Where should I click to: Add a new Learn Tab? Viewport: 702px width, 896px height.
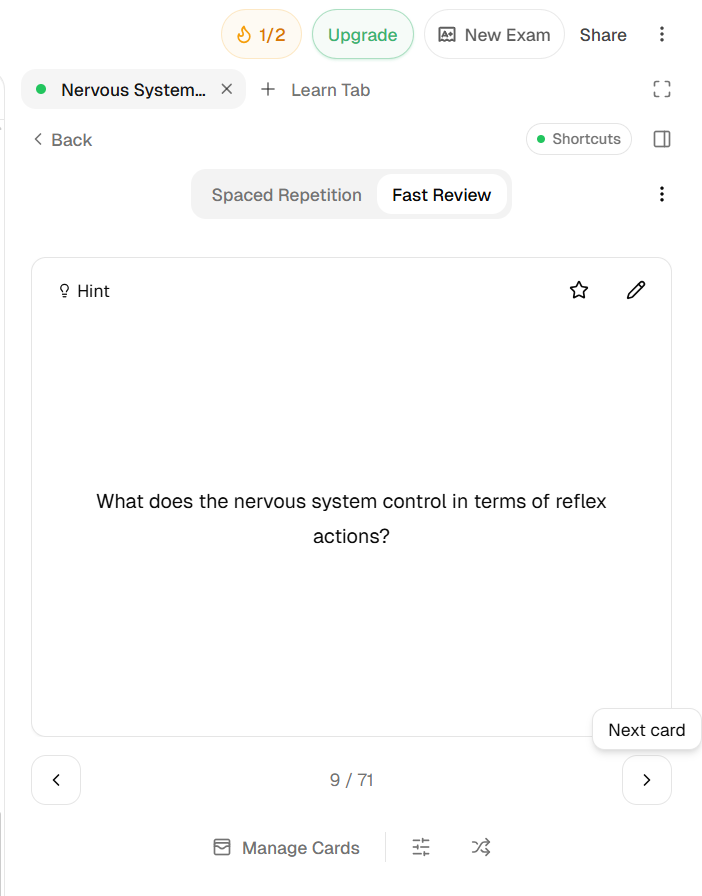(x=316, y=90)
